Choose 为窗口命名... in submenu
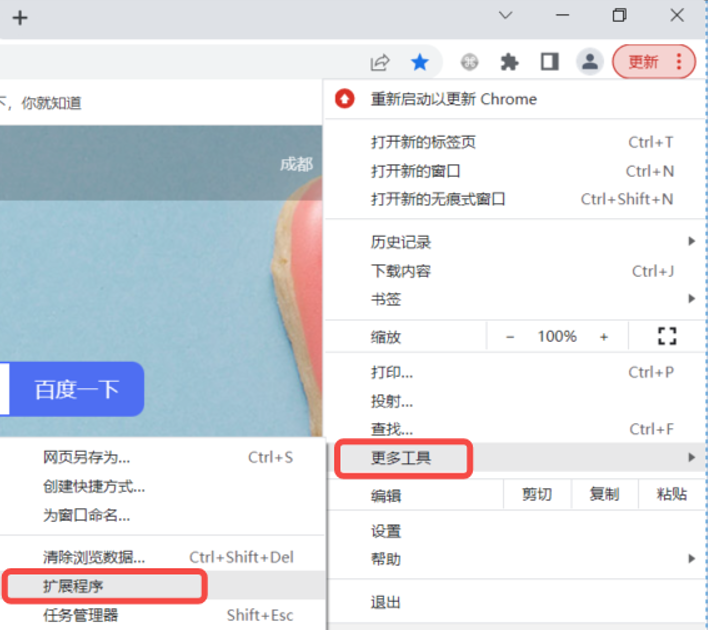Image resolution: width=708 pixels, height=630 pixels. (x=163, y=515)
